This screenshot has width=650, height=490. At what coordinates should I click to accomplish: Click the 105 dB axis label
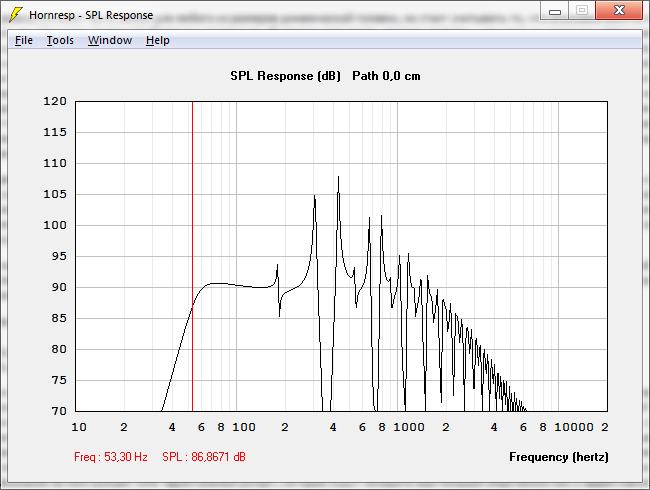click(x=55, y=194)
